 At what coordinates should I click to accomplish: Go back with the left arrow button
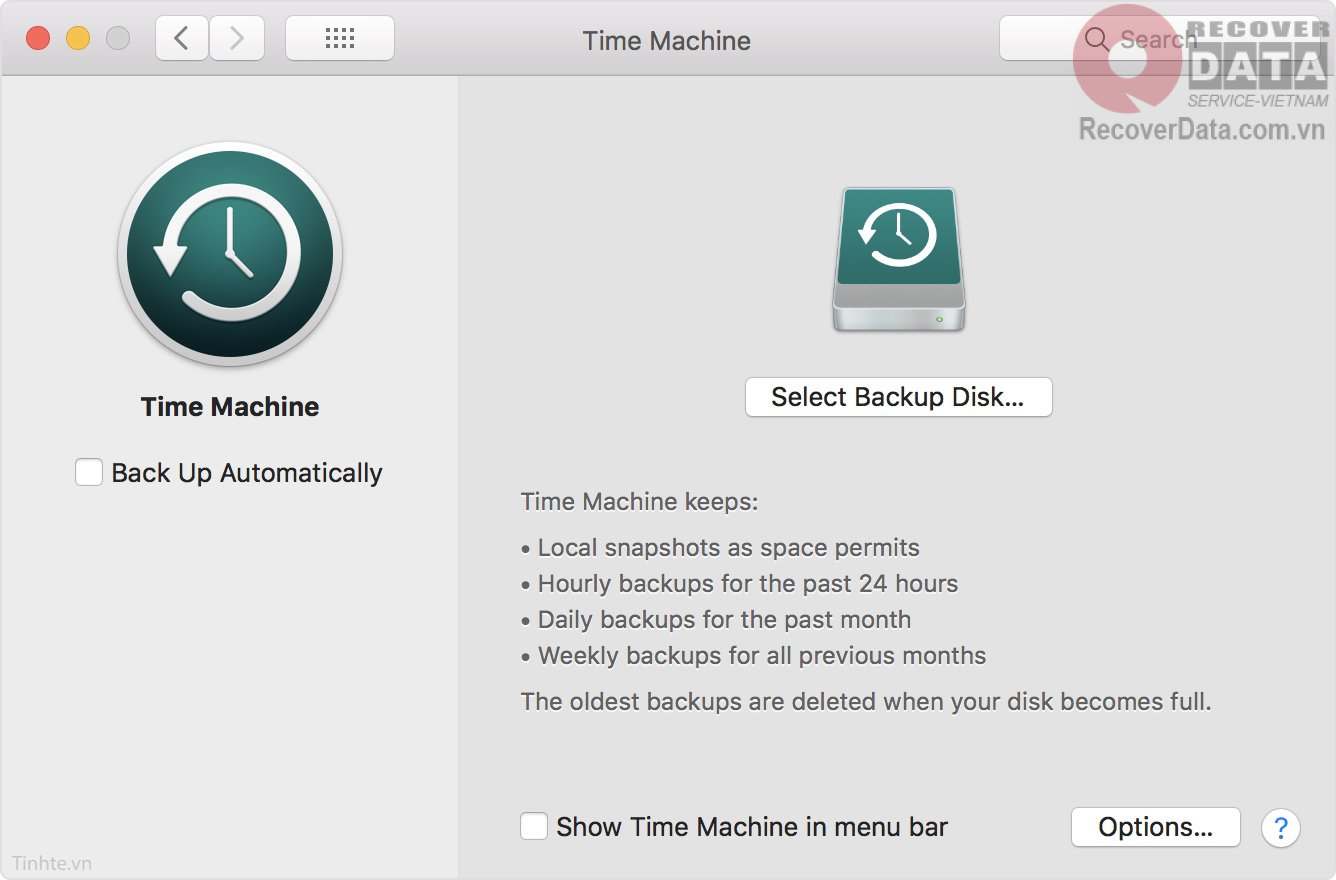[x=182, y=39]
